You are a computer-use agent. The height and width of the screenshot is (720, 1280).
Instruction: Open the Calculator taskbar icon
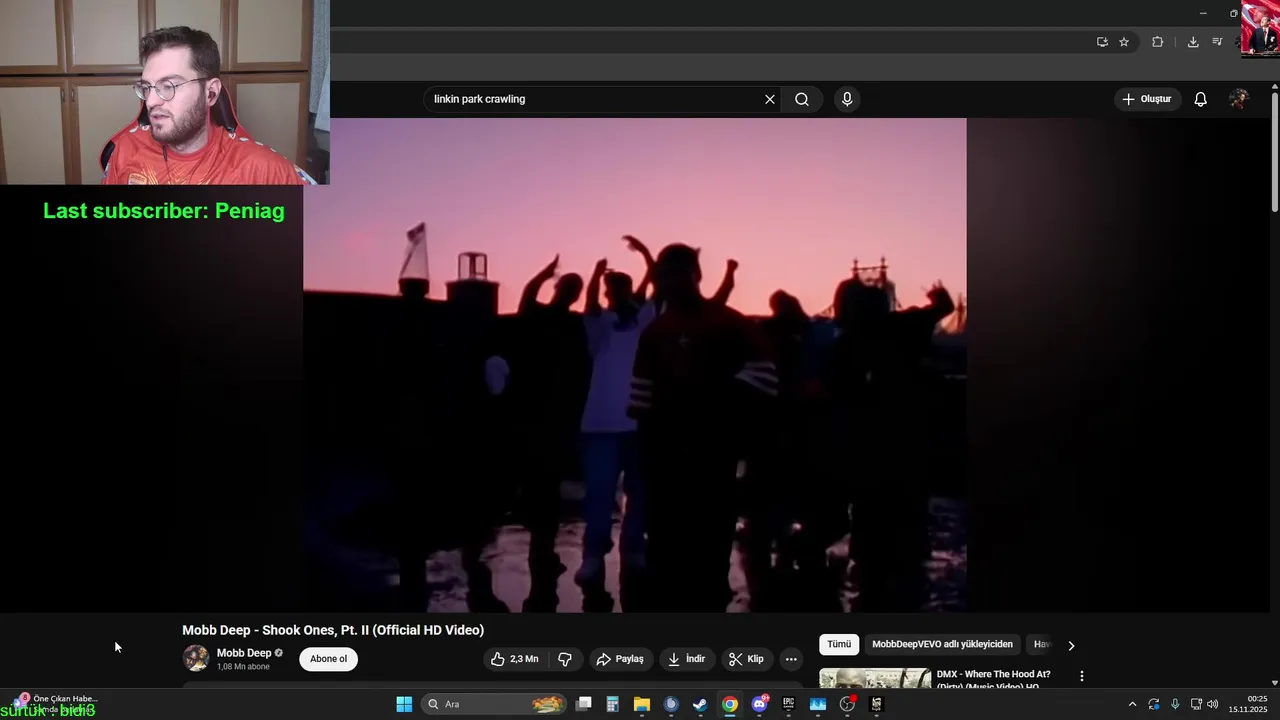tap(613, 704)
